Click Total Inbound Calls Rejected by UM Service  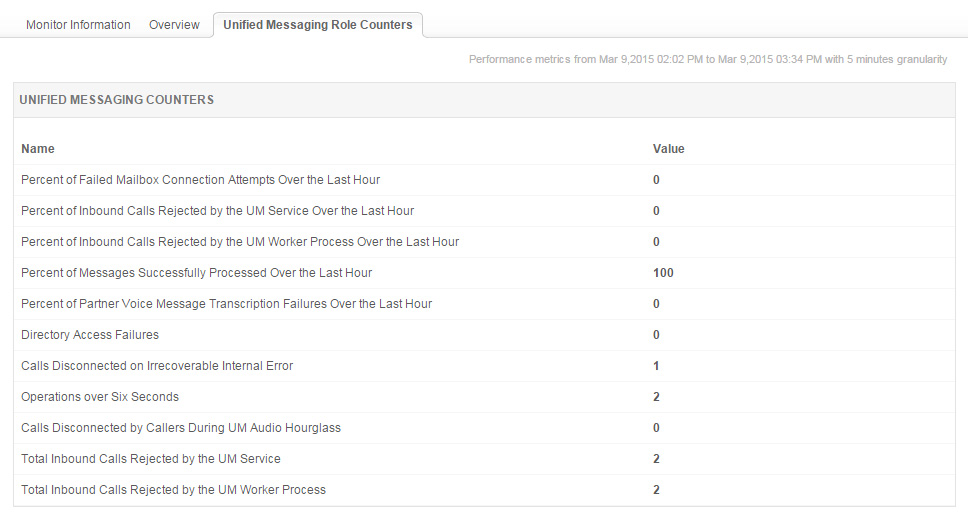151,459
